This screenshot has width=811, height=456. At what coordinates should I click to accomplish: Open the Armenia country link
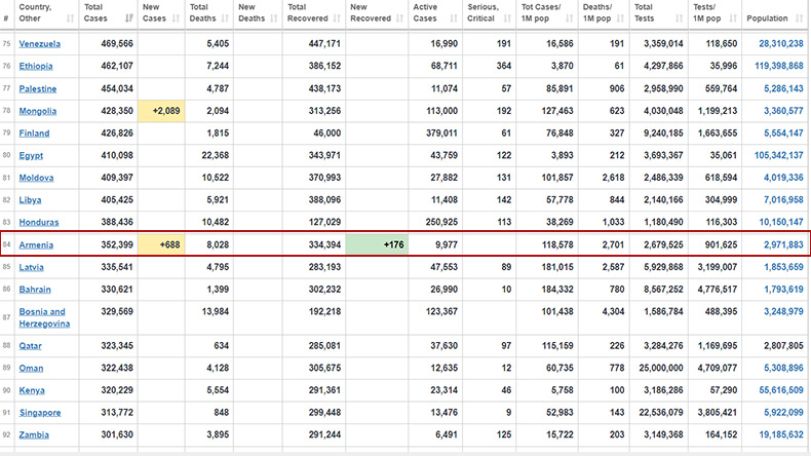click(36, 245)
